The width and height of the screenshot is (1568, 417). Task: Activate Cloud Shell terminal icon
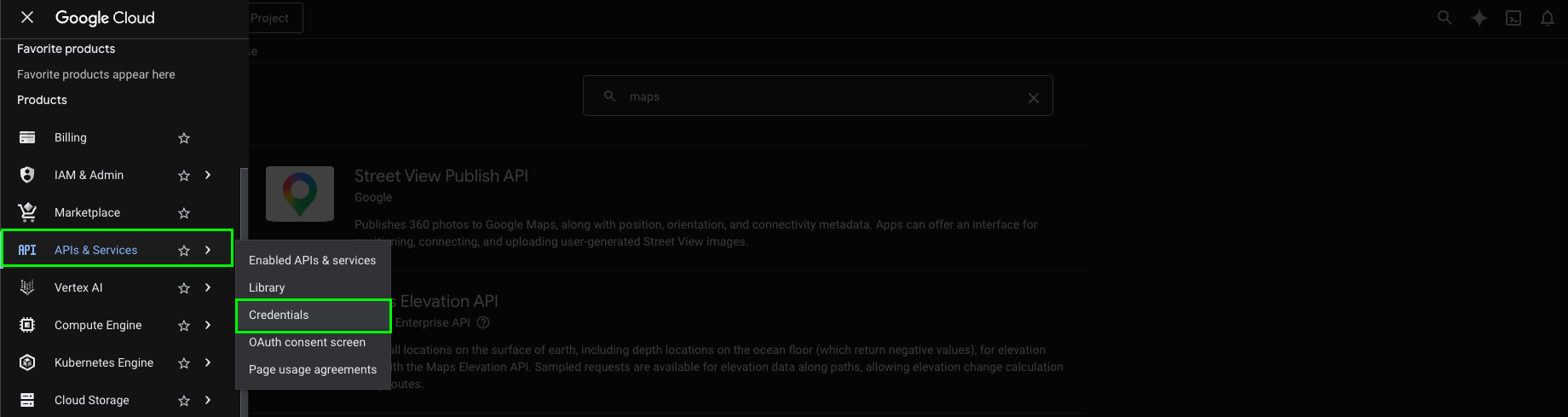click(1513, 18)
